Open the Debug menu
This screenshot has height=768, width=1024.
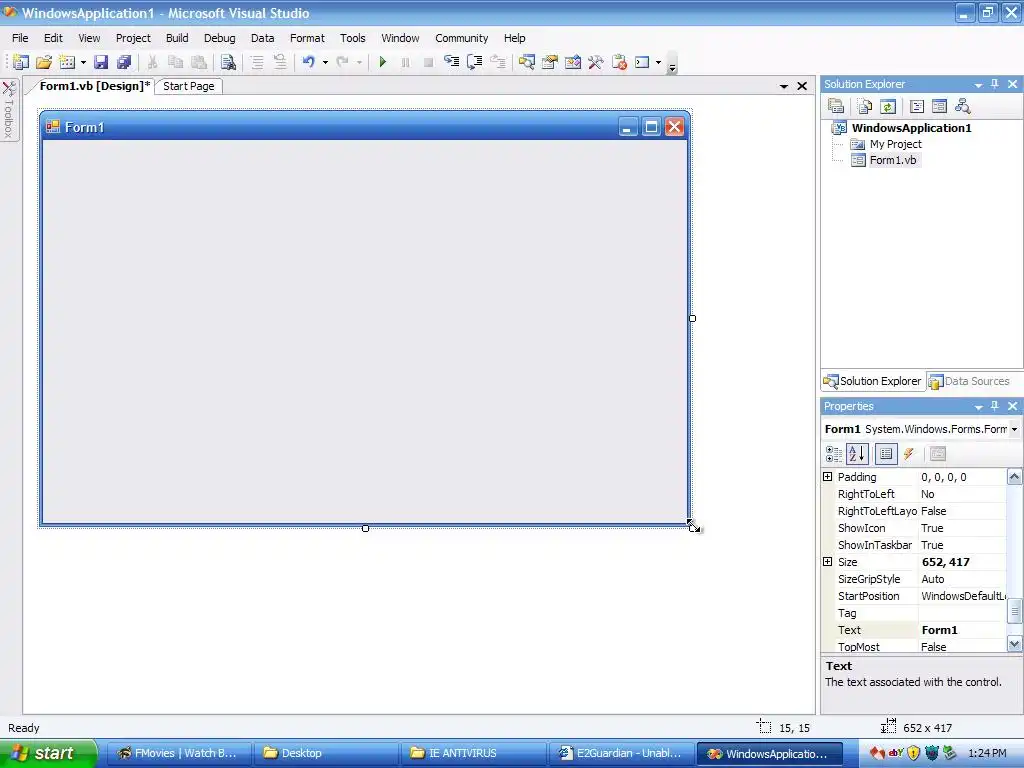tap(219, 38)
